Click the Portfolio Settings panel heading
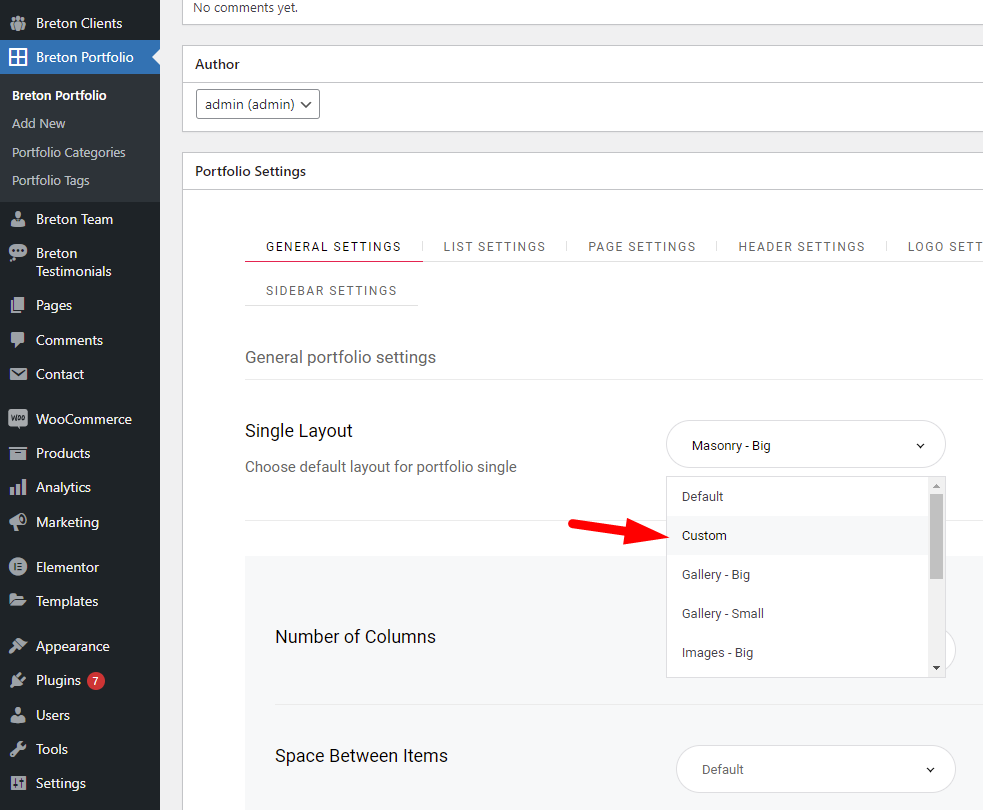 [250, 171]
